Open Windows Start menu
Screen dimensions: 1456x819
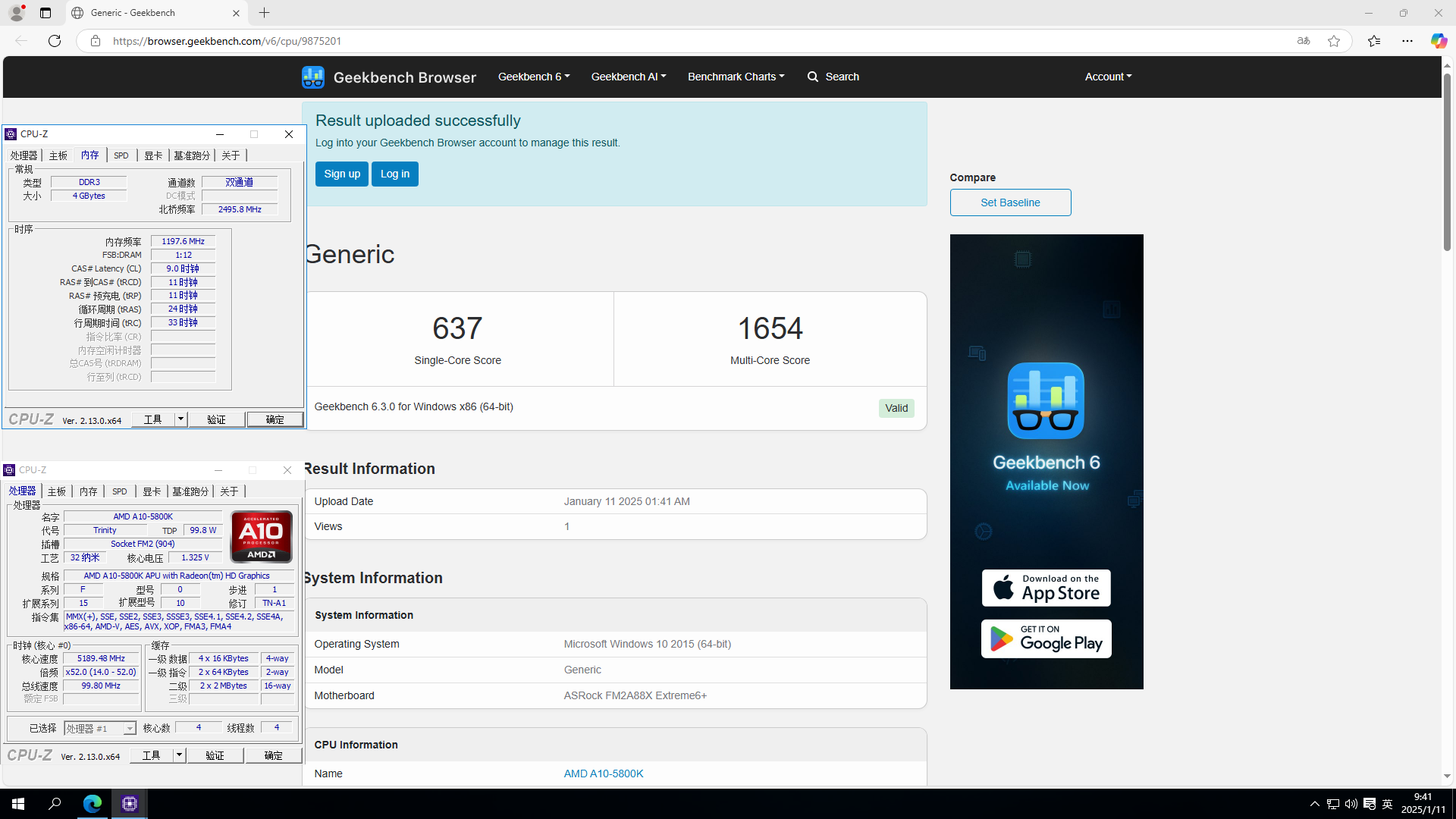18,804
